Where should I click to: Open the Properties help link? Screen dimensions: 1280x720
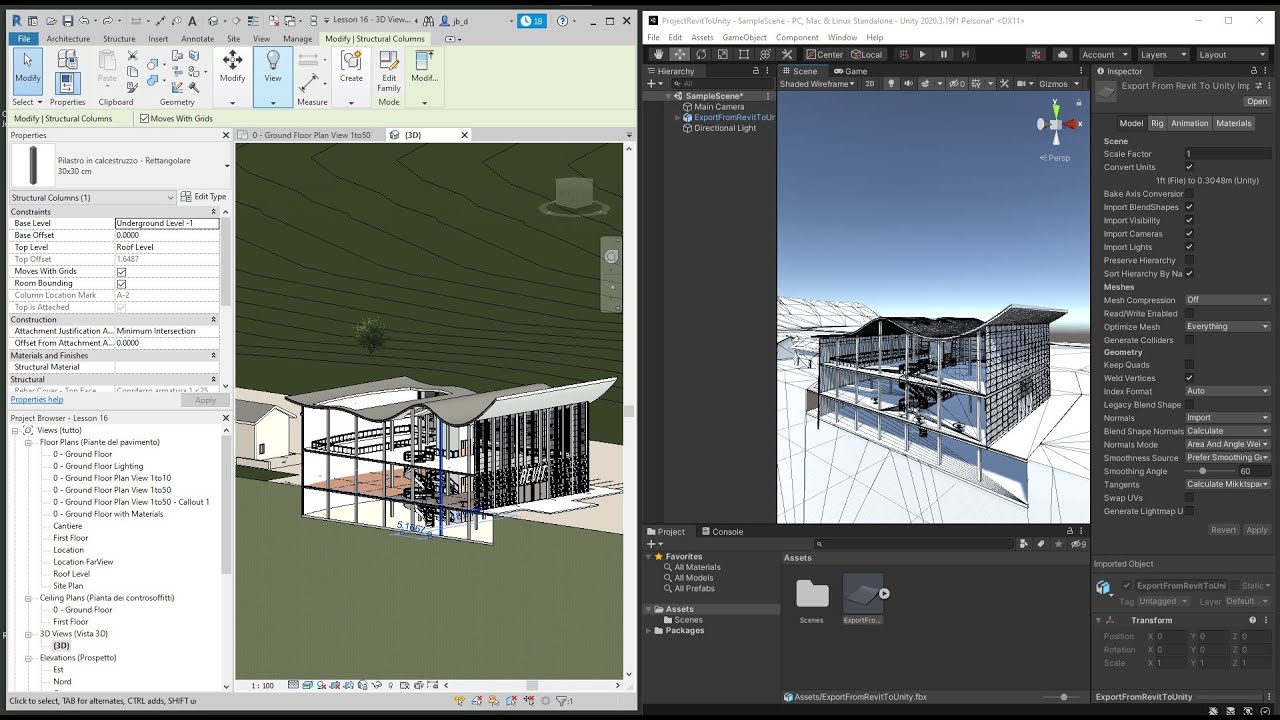point(36,400)
